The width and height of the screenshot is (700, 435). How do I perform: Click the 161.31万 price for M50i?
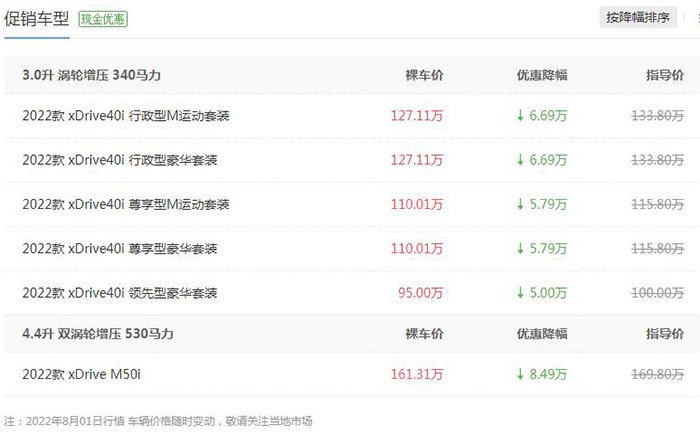[x=417, y=374]
